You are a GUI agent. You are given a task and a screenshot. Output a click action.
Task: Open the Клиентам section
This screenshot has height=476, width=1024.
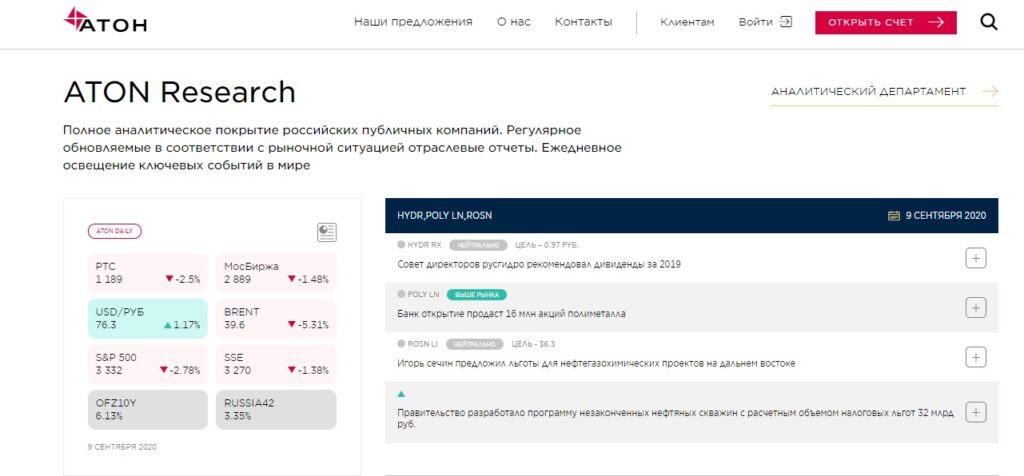[x=687, y=22]
